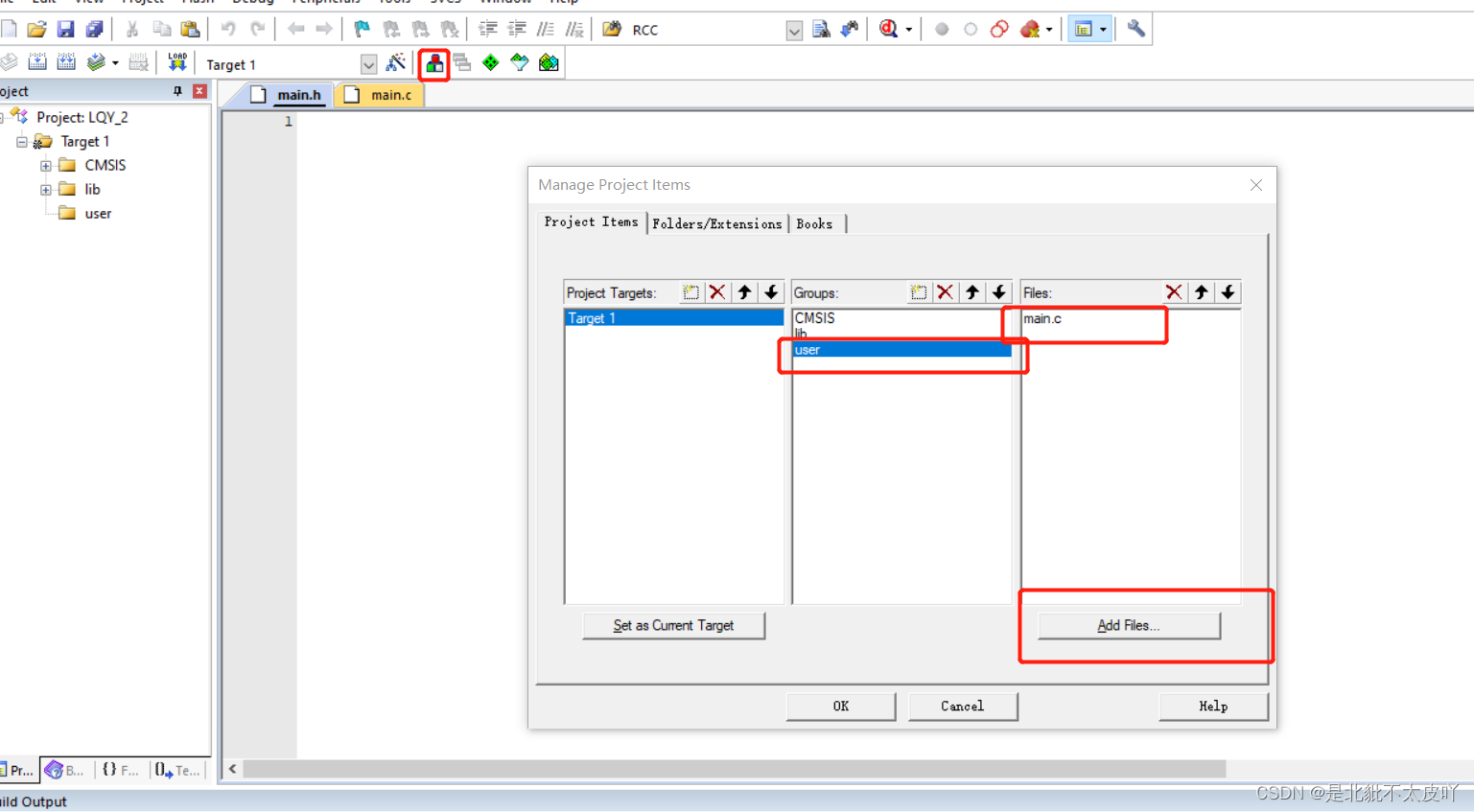Open the wrench Configuration icon
Screen dimensions: 1474x812
tap(1136, 30)
